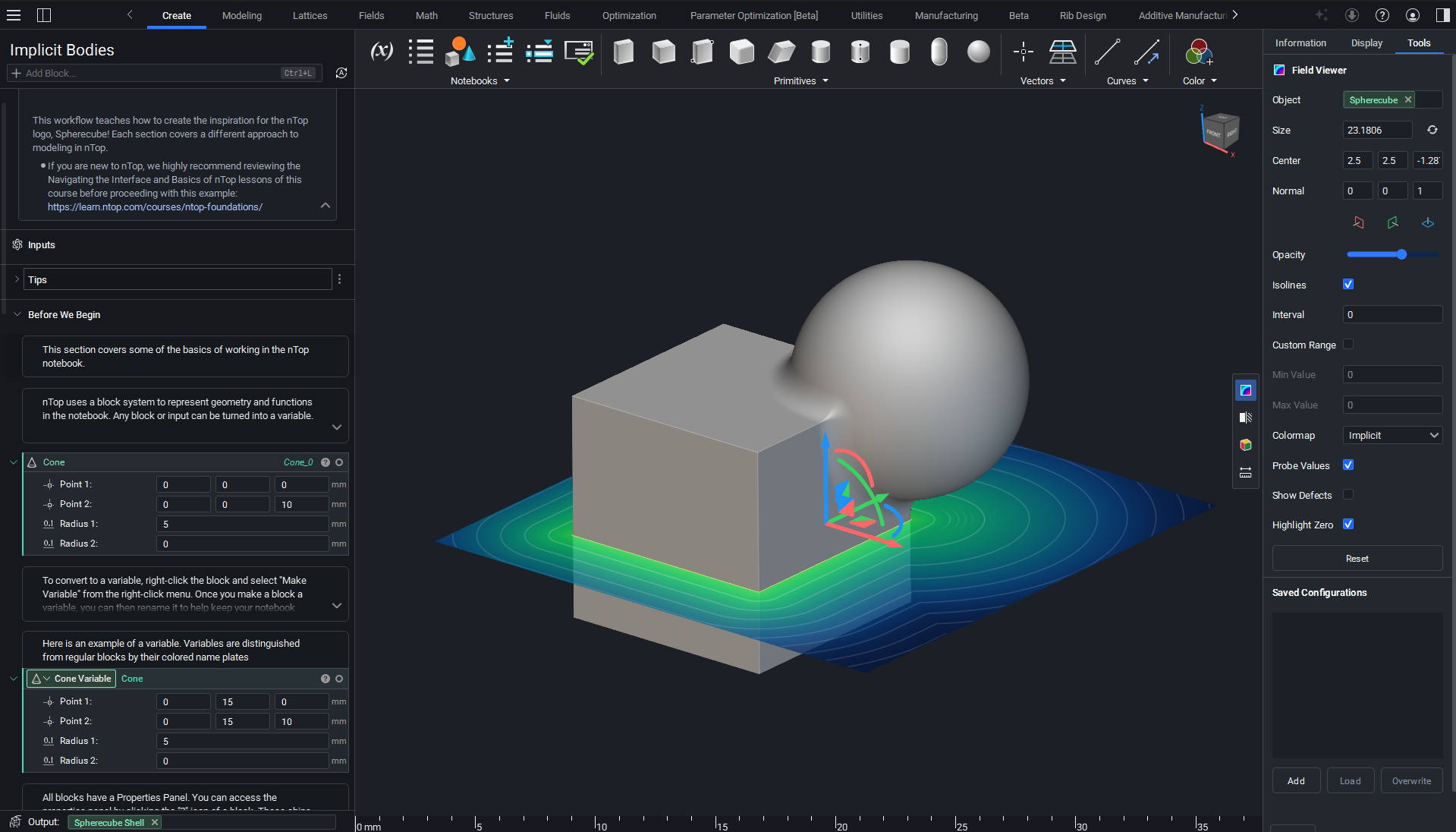The image size is (1456, 832).
Task: Click the notebook list icon
Action: (x=421, y=52)
